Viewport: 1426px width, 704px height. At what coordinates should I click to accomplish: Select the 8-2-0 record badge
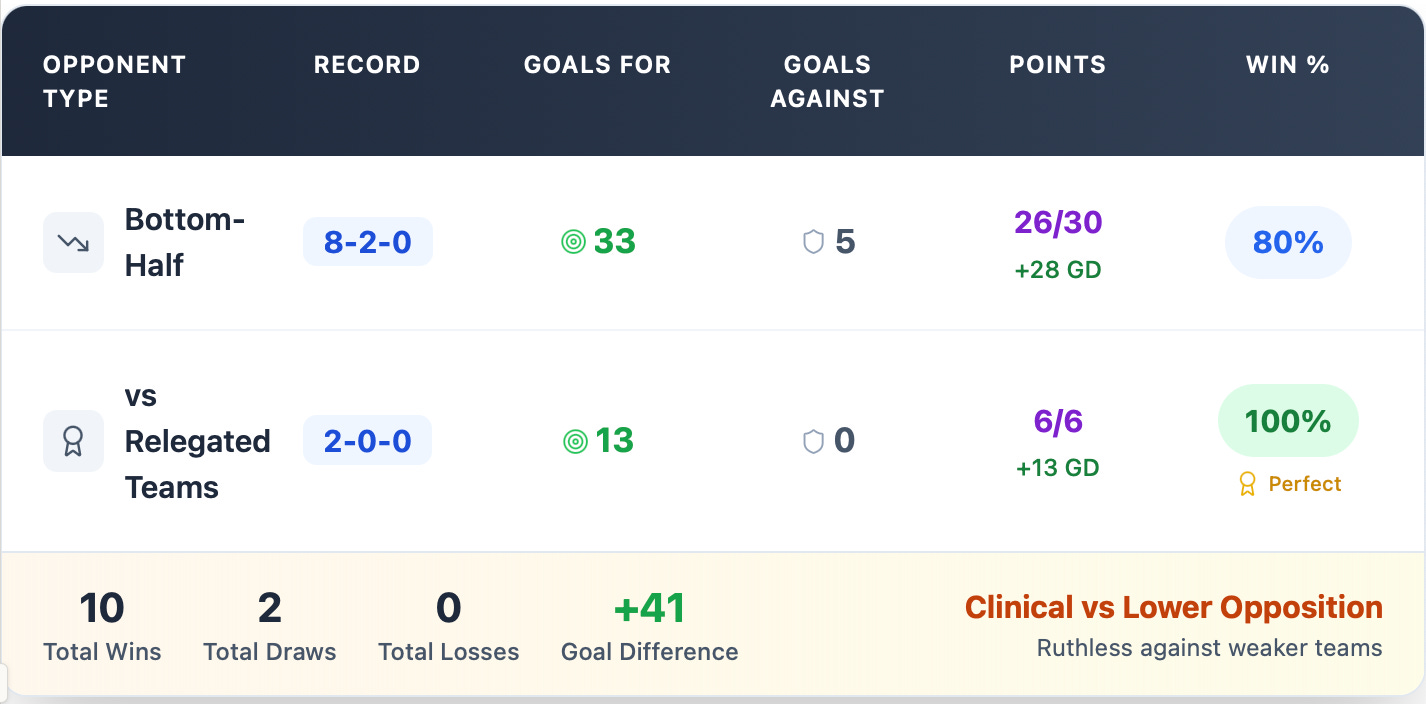(x=368, y=242)
